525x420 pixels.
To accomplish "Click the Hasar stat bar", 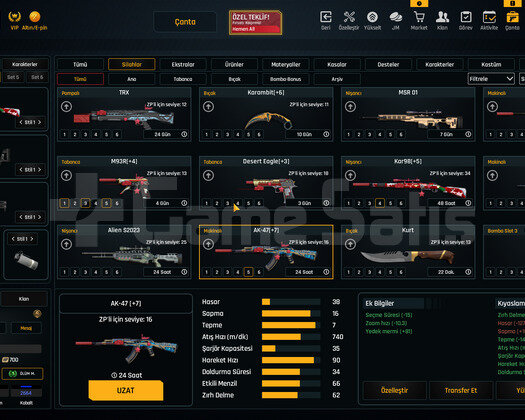I will 291,302.
